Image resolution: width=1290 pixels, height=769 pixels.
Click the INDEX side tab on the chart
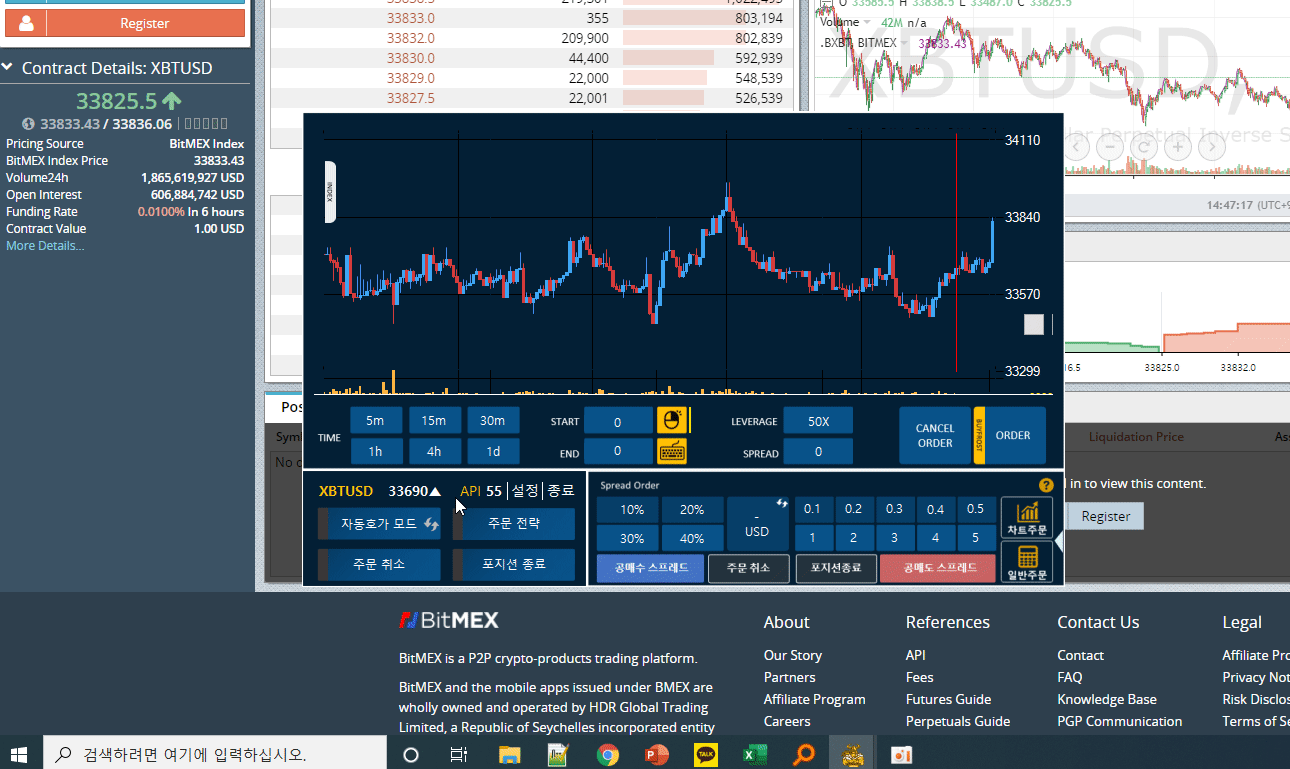tap(330, 191)
